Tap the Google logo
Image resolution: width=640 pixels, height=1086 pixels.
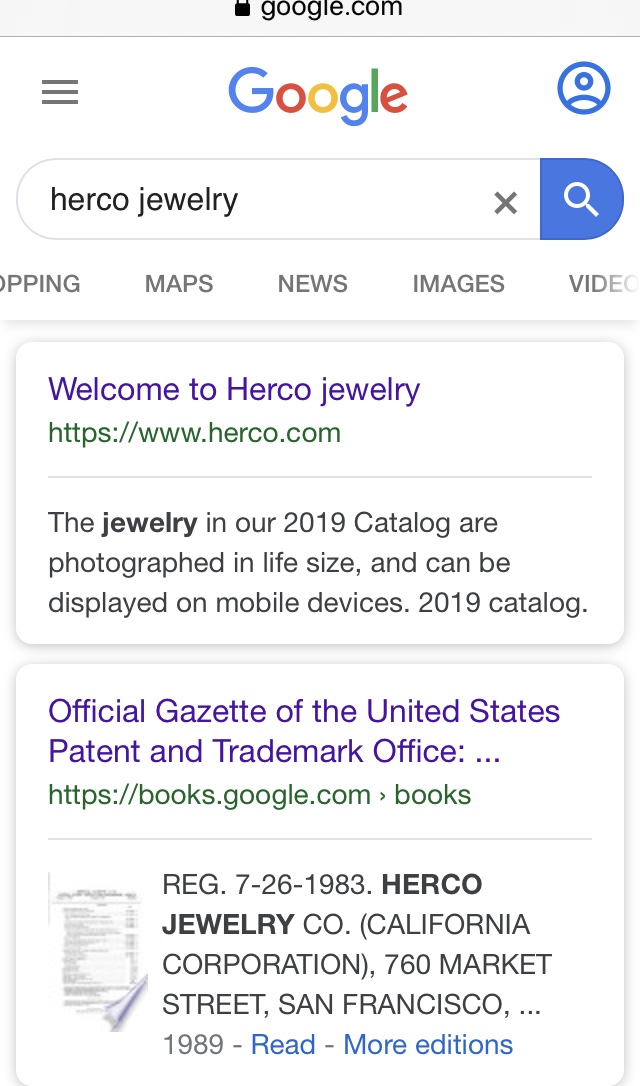point(318,96)
